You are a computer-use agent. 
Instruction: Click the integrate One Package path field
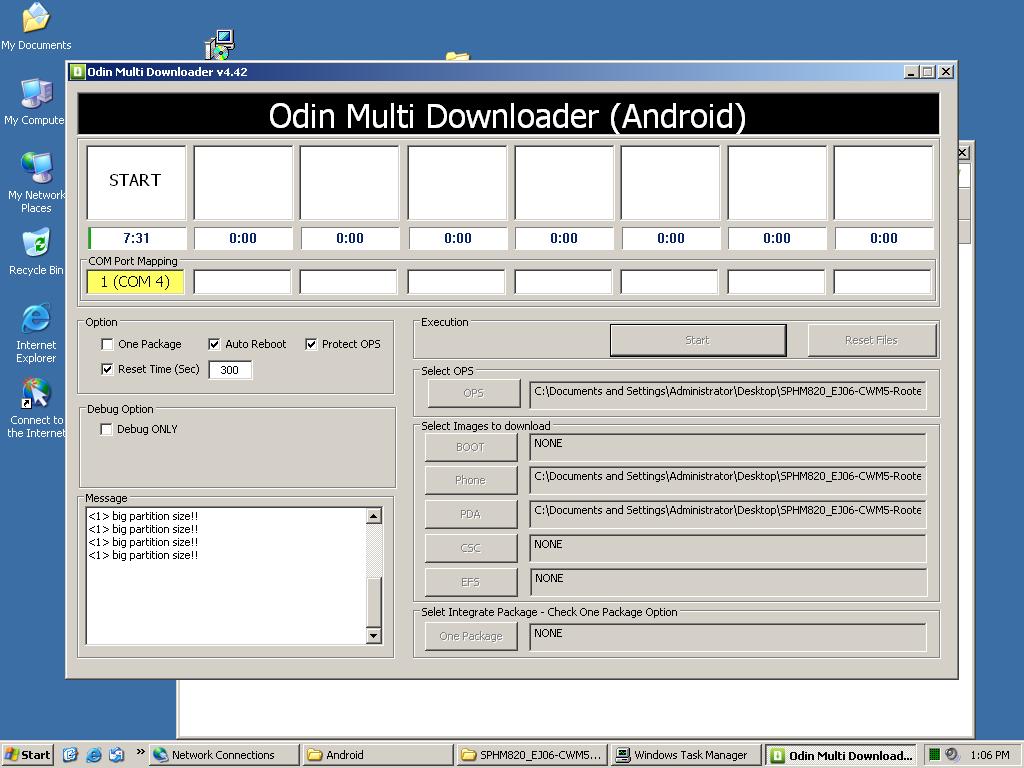(728, 637)
